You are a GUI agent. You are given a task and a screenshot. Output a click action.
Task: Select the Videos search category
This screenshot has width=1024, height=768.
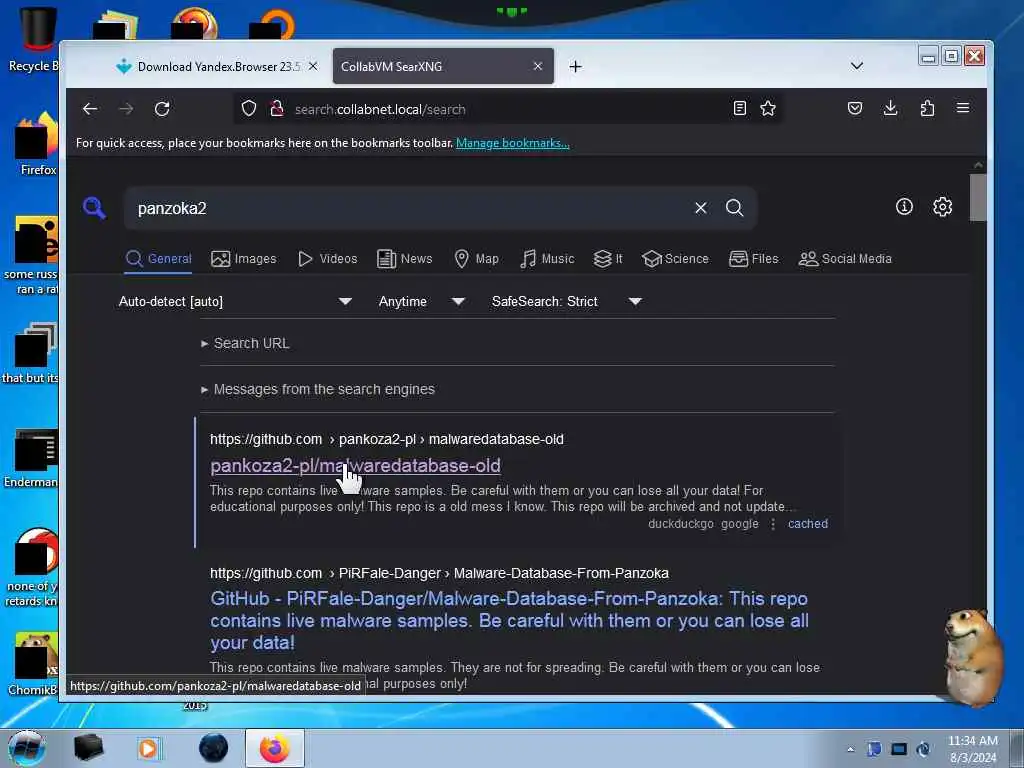328,259
